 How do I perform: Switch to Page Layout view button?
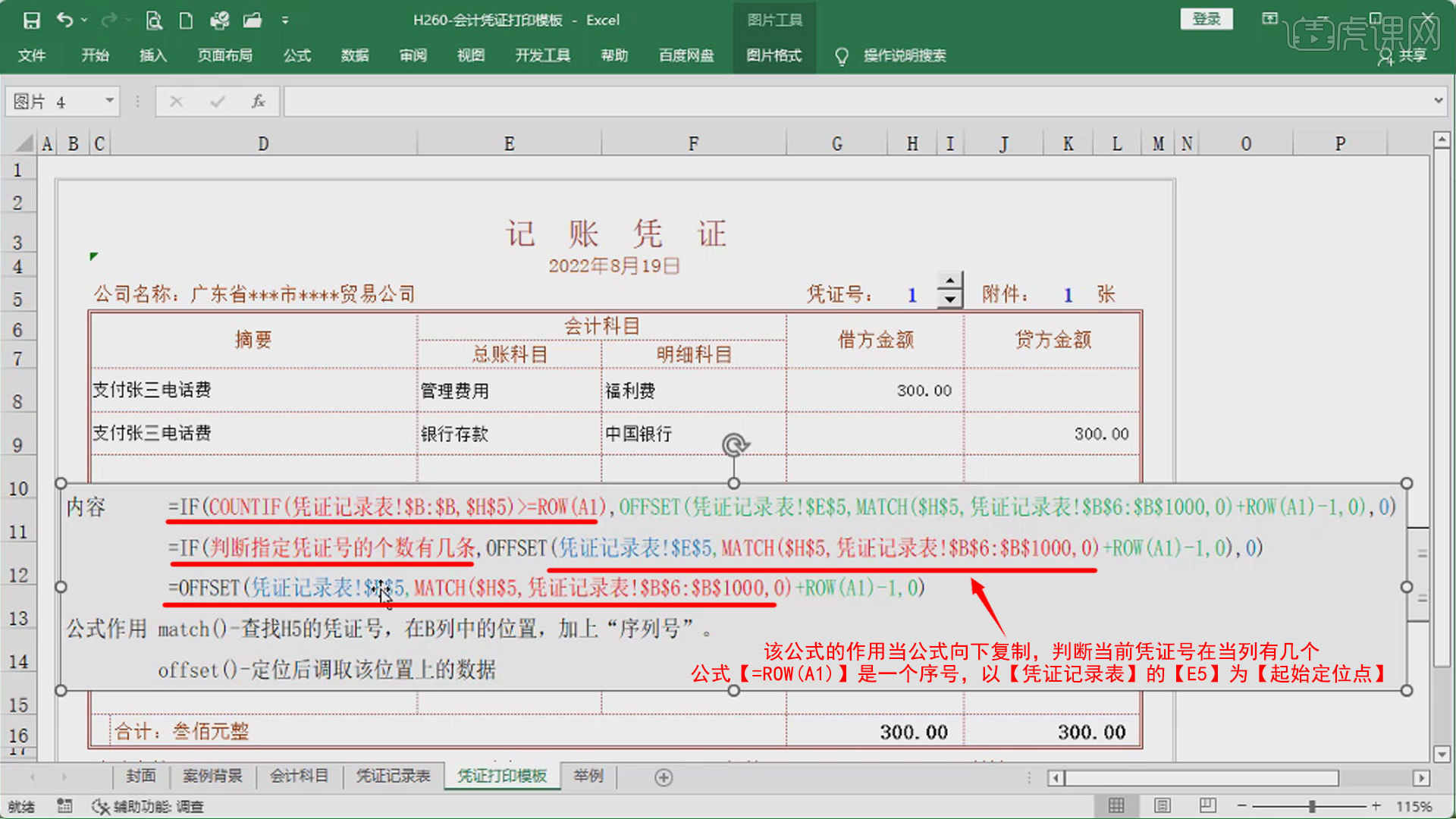pyautogui.click(x=1162, y=805)
